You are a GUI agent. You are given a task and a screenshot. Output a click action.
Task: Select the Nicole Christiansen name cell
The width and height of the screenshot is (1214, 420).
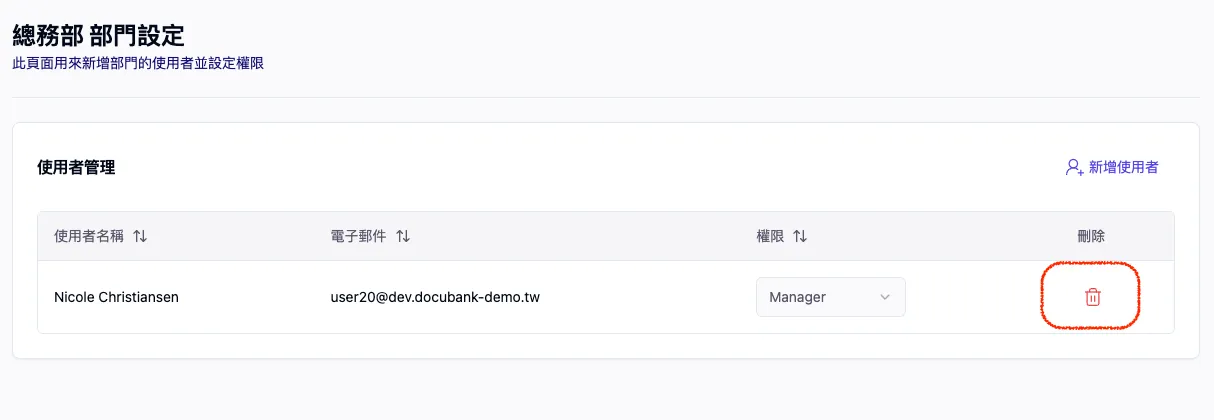click(x=116, y=297)
